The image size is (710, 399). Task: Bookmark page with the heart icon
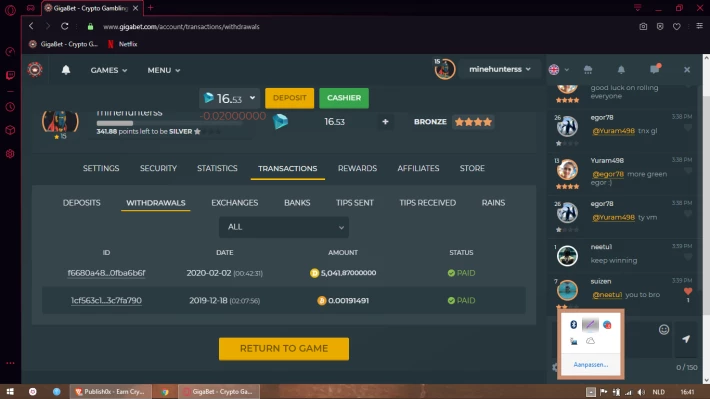[676, 27]
